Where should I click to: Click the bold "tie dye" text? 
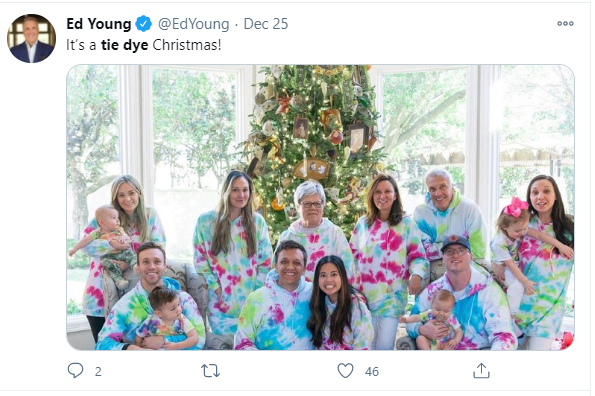(x=124, y=45)
